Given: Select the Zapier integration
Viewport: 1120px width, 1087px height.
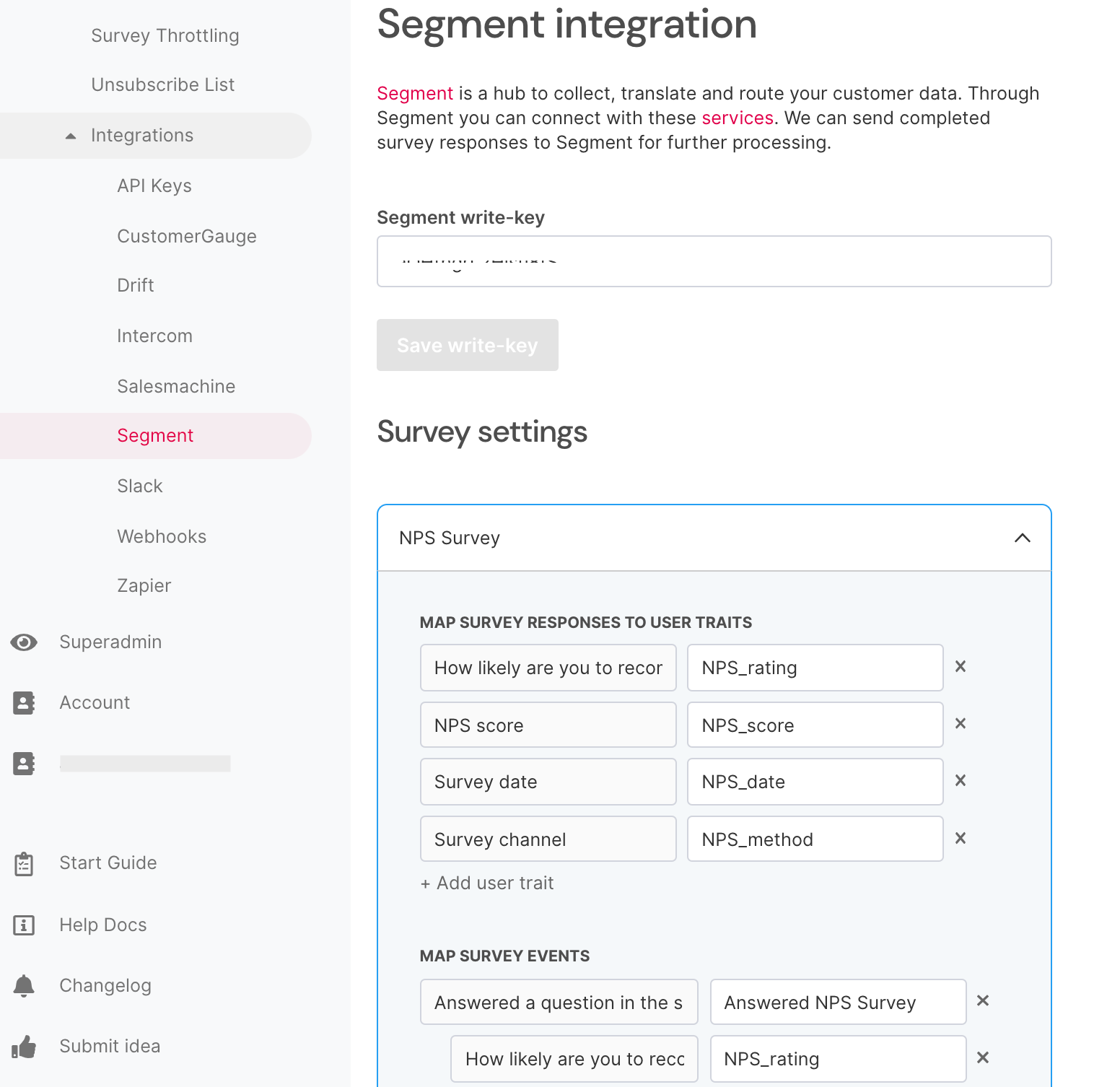Looking at the screenshot, I should 144,585.
